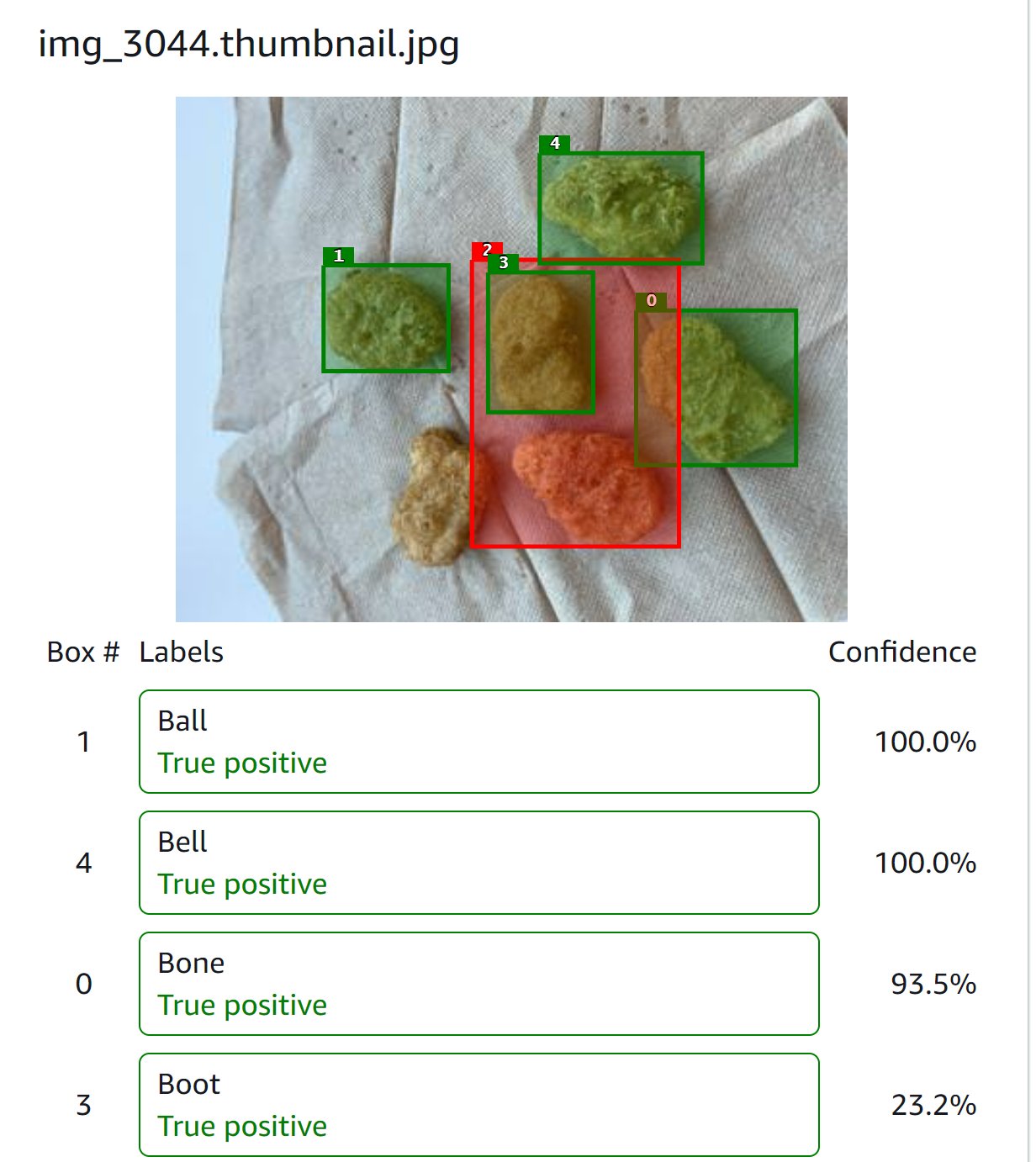Click the green nugget inside box 4
The height and width of the screenshot is (1162, 1036).
point(622,206)
